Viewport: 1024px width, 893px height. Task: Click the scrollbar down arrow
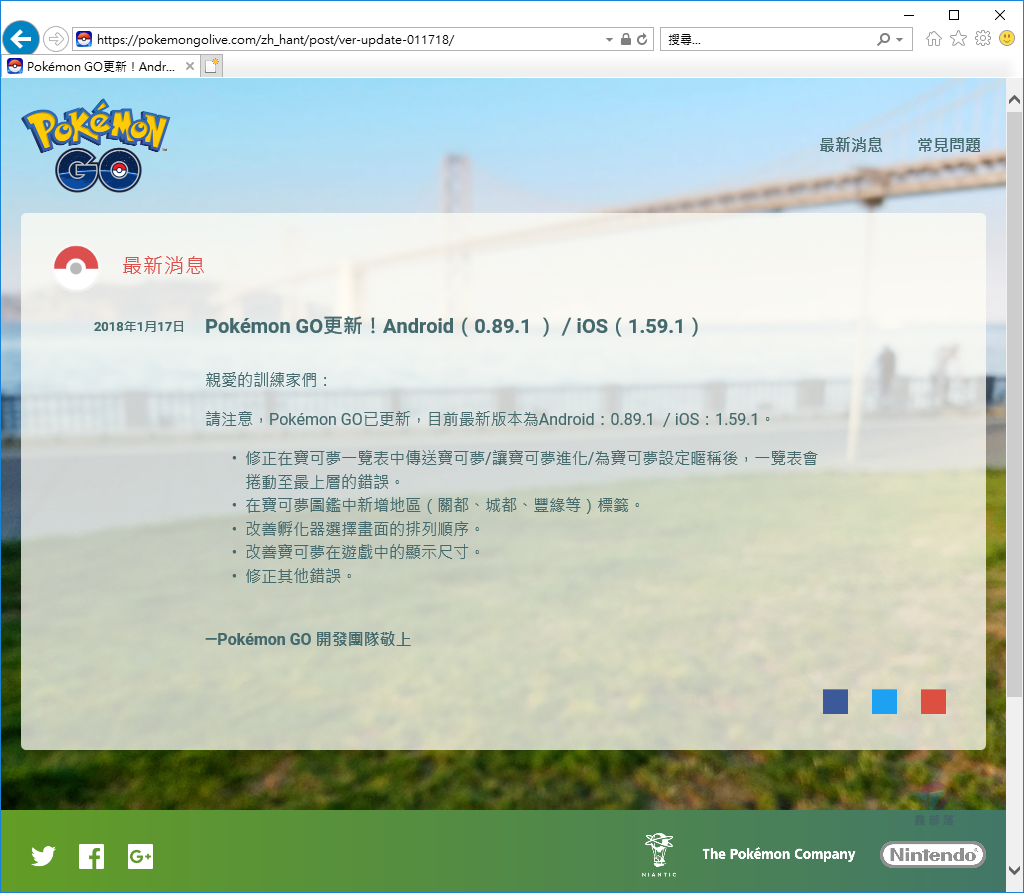[1014, 870]
